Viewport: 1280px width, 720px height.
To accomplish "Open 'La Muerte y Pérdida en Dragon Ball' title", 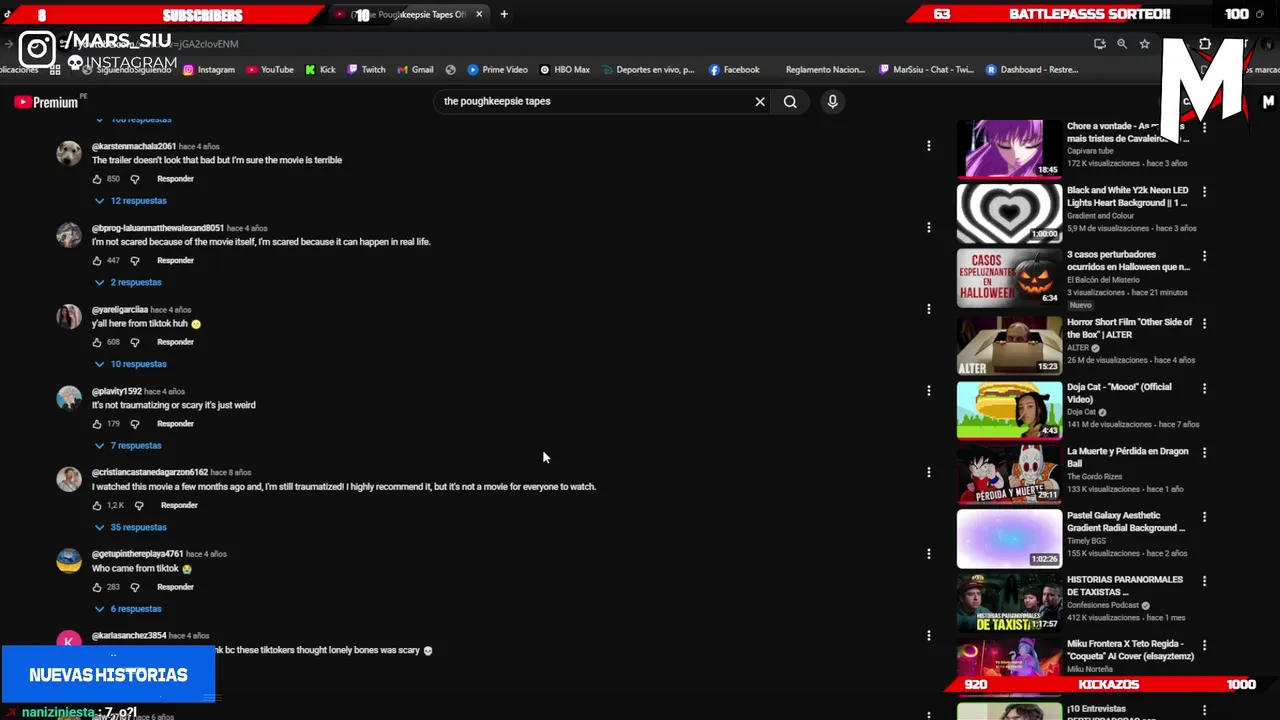I will (x=1128, y=458).
